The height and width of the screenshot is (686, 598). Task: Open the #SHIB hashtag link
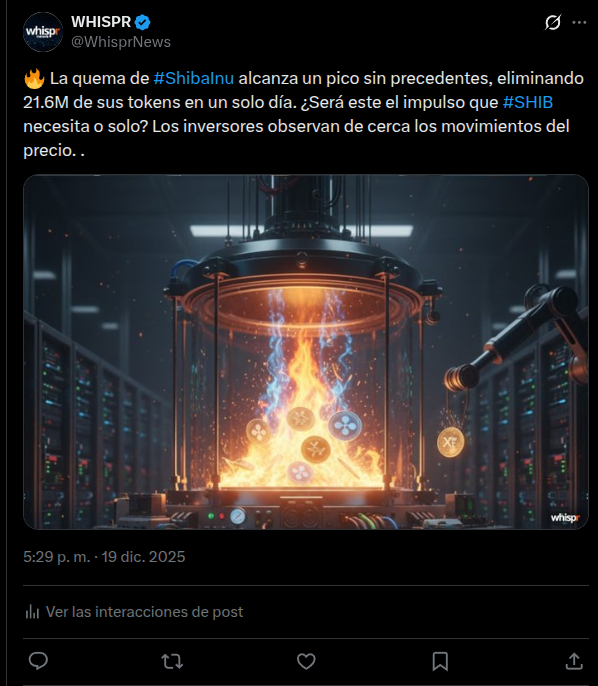click(x=528, y=102)
